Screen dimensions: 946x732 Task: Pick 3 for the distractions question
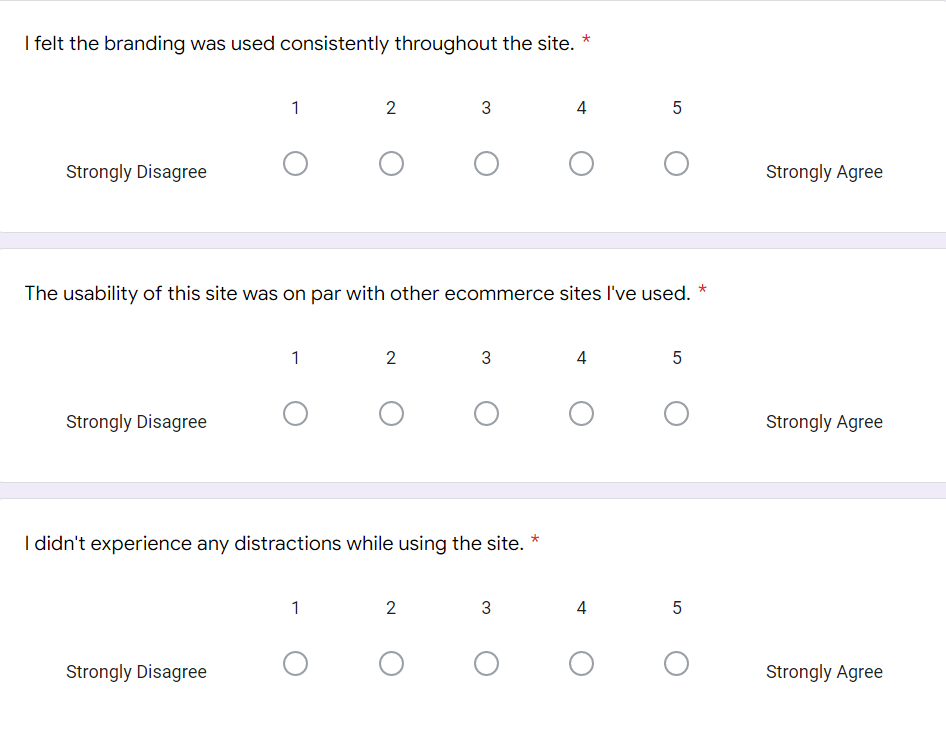click(486, 663)
